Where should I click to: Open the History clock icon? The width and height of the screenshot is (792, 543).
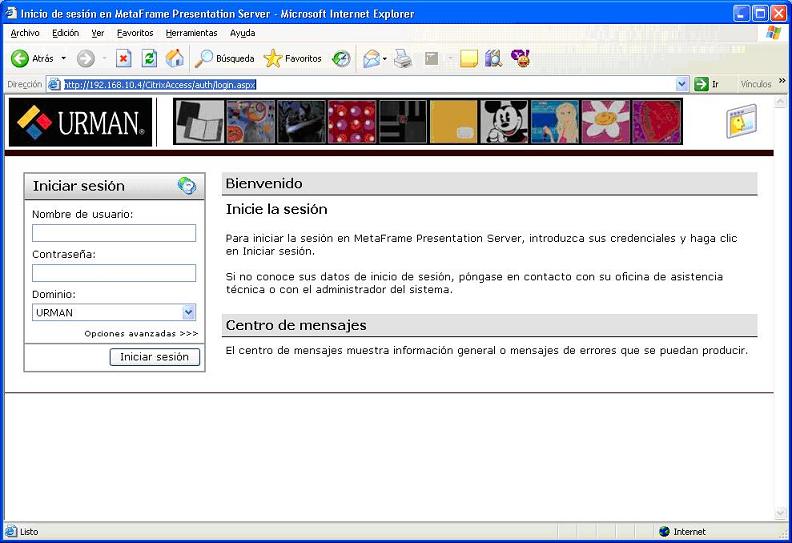(341, 59)
